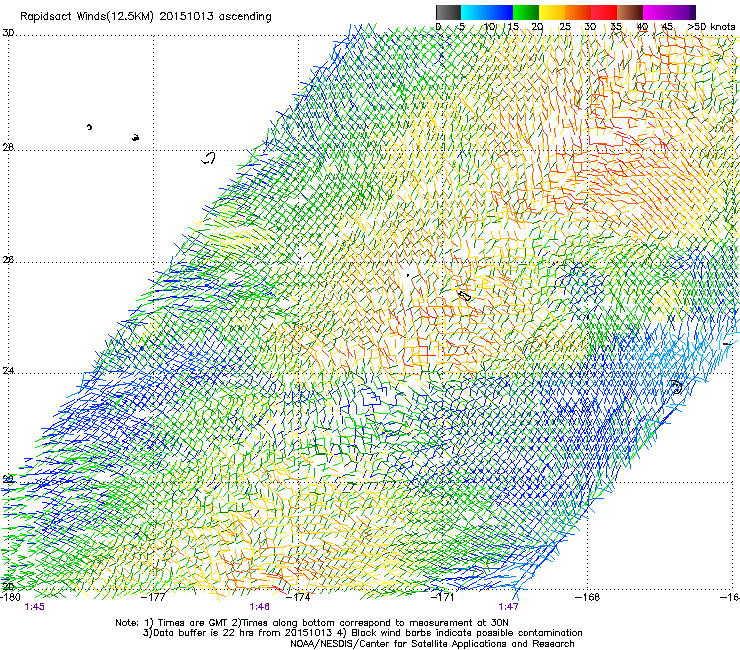Click the black island outline amid orange barbs
This screenshot has height=650, width=740.
point(464,296)
